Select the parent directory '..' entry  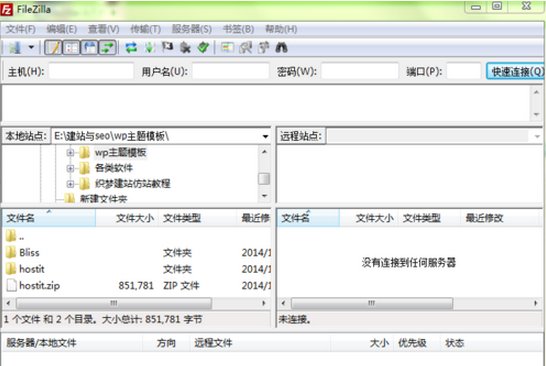click(15, 236)
